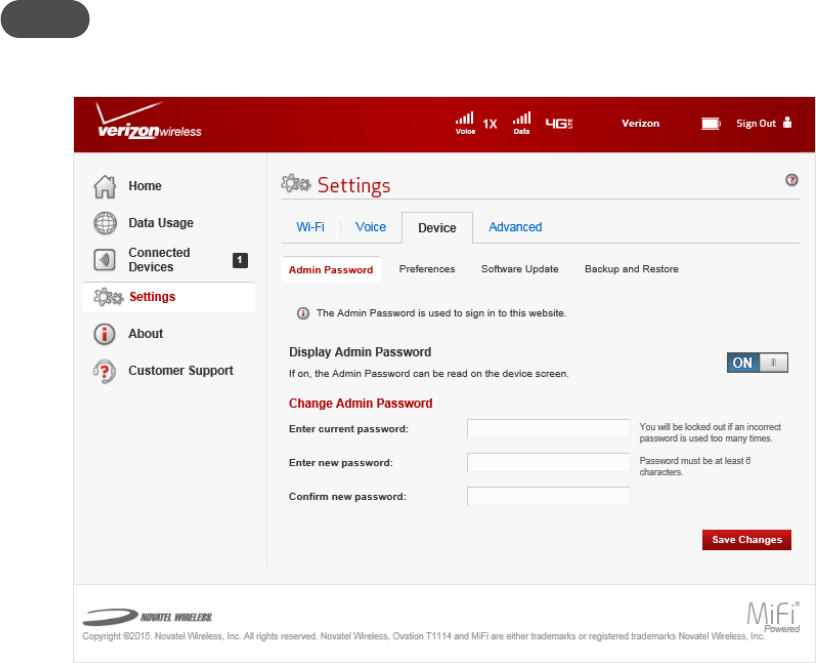The width and height of the screenshot is (816, 663).
Task: Click the MiFi Powered logo
Action: point(773,617)
